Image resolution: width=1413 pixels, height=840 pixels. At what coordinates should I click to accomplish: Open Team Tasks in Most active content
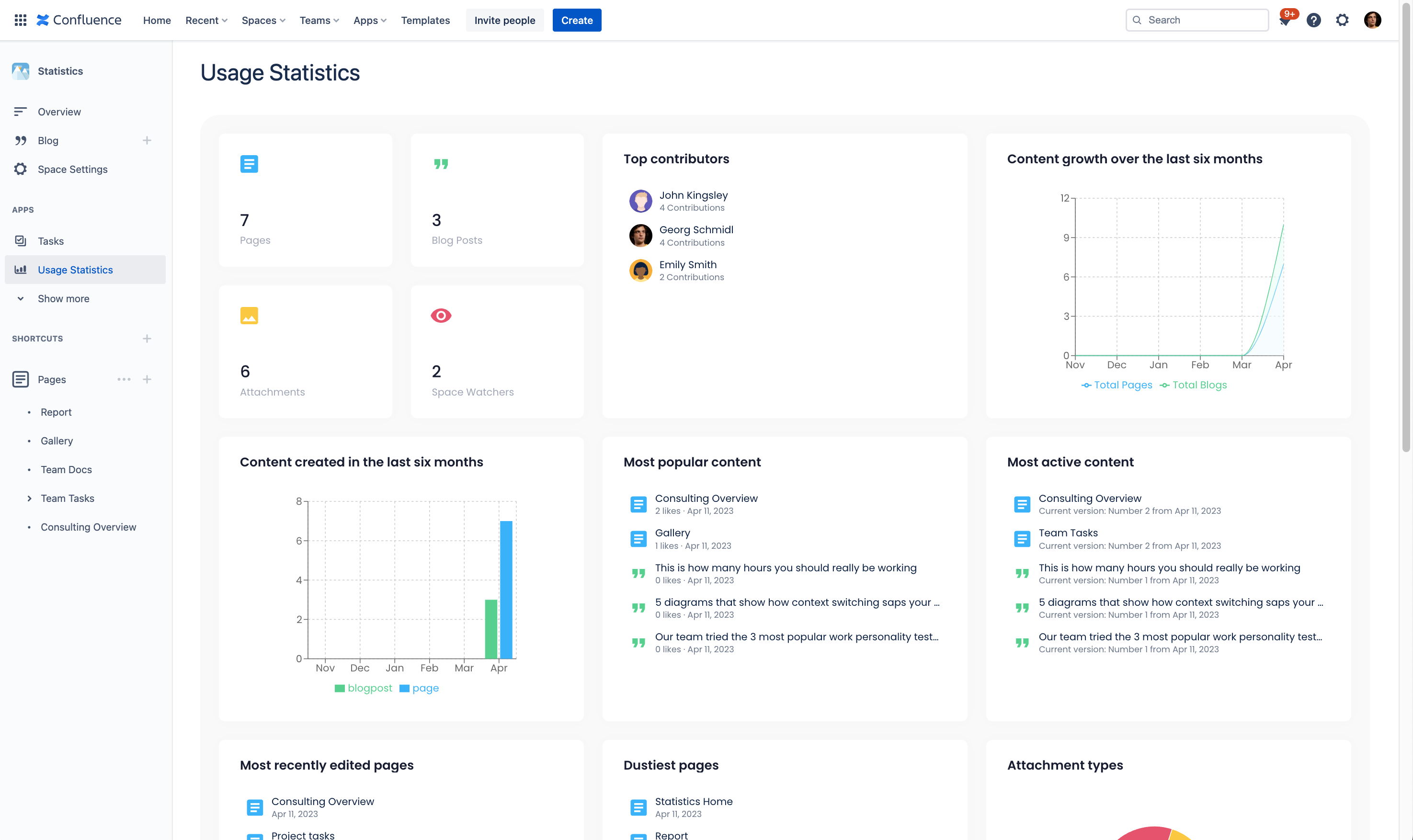point(1068,533)
